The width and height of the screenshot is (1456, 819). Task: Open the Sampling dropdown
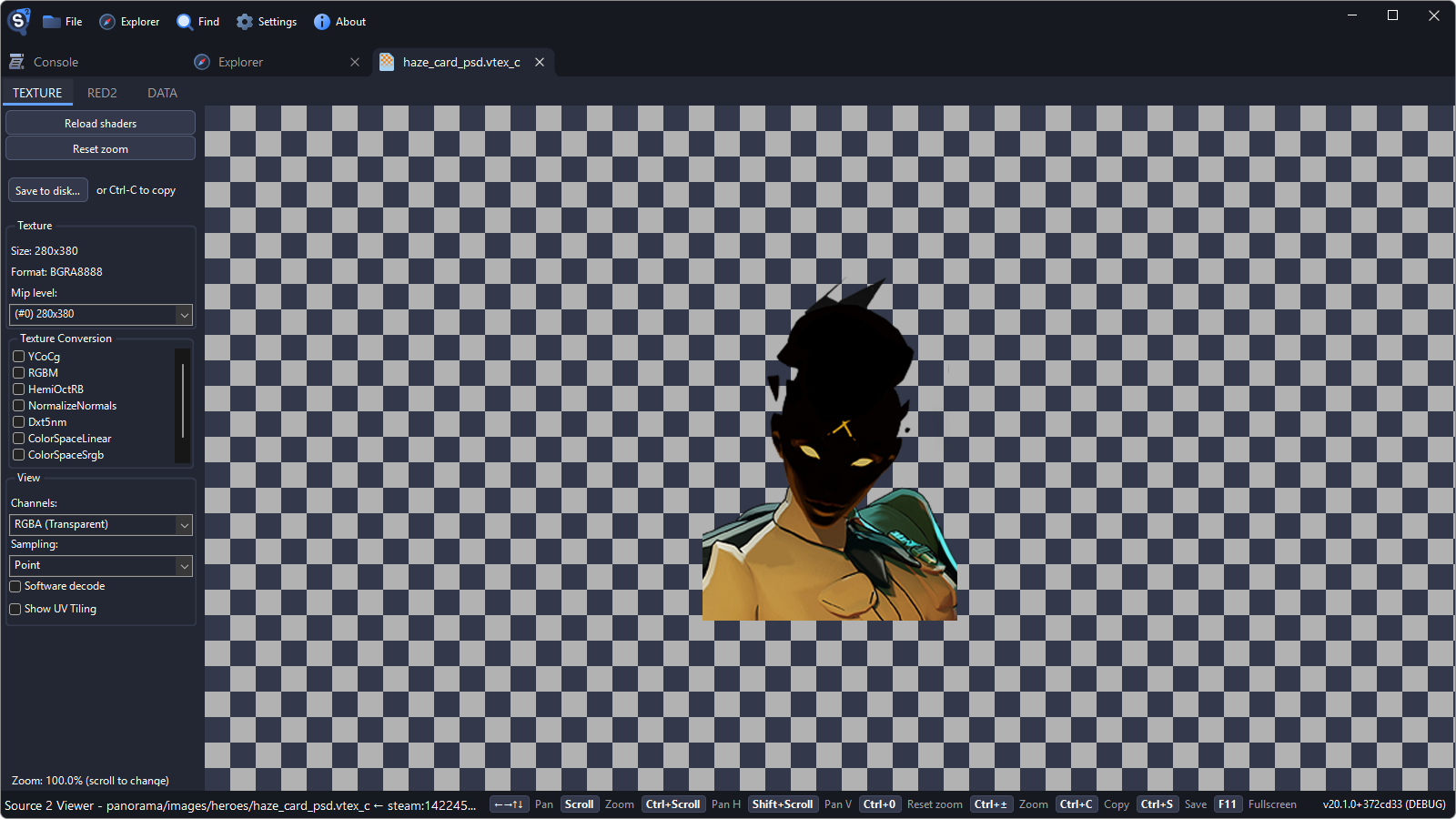[101, 566]
